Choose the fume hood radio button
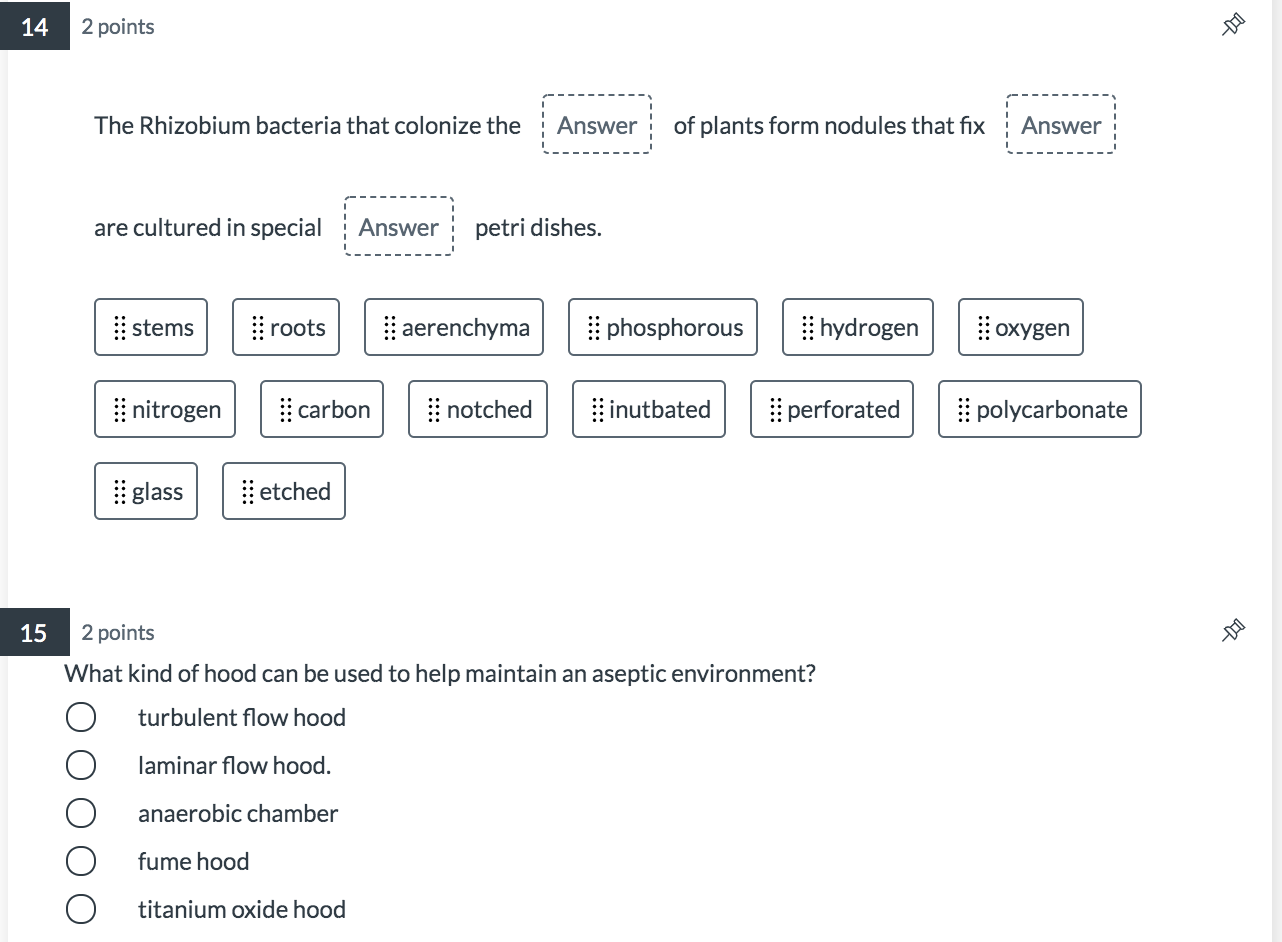Viewport: 1282px width, 942px height. (81, 862)
